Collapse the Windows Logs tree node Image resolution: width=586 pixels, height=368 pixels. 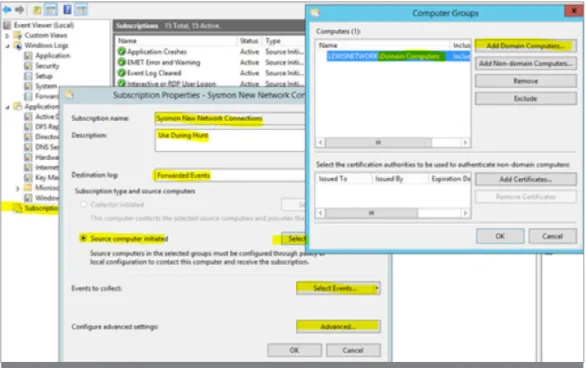tap(7, 46)
